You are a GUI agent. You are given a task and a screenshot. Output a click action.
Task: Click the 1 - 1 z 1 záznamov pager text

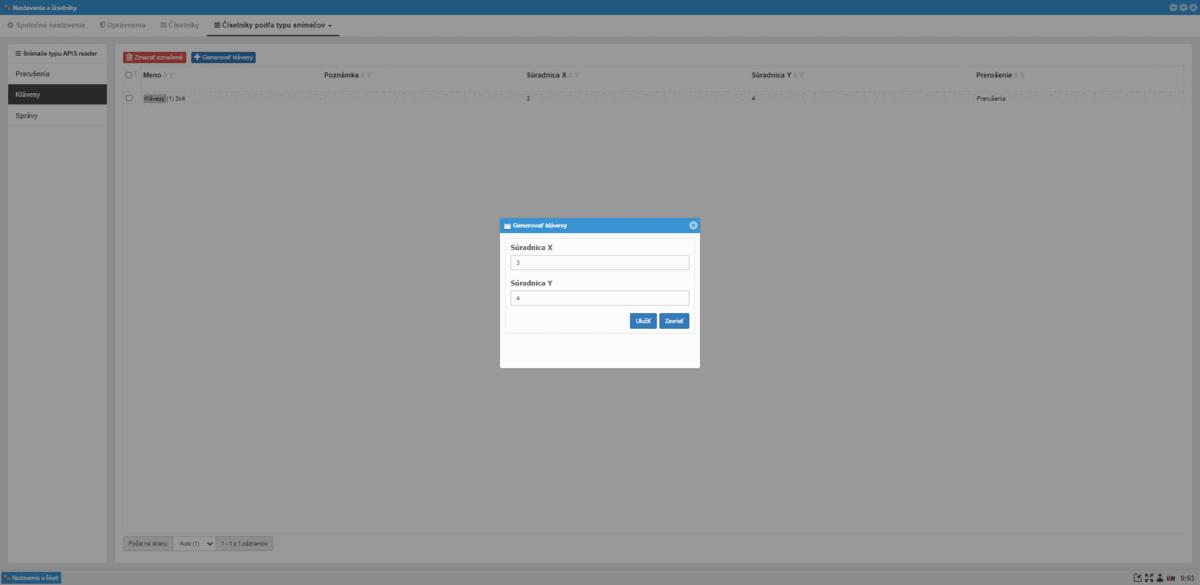click(x=245, y=544)
